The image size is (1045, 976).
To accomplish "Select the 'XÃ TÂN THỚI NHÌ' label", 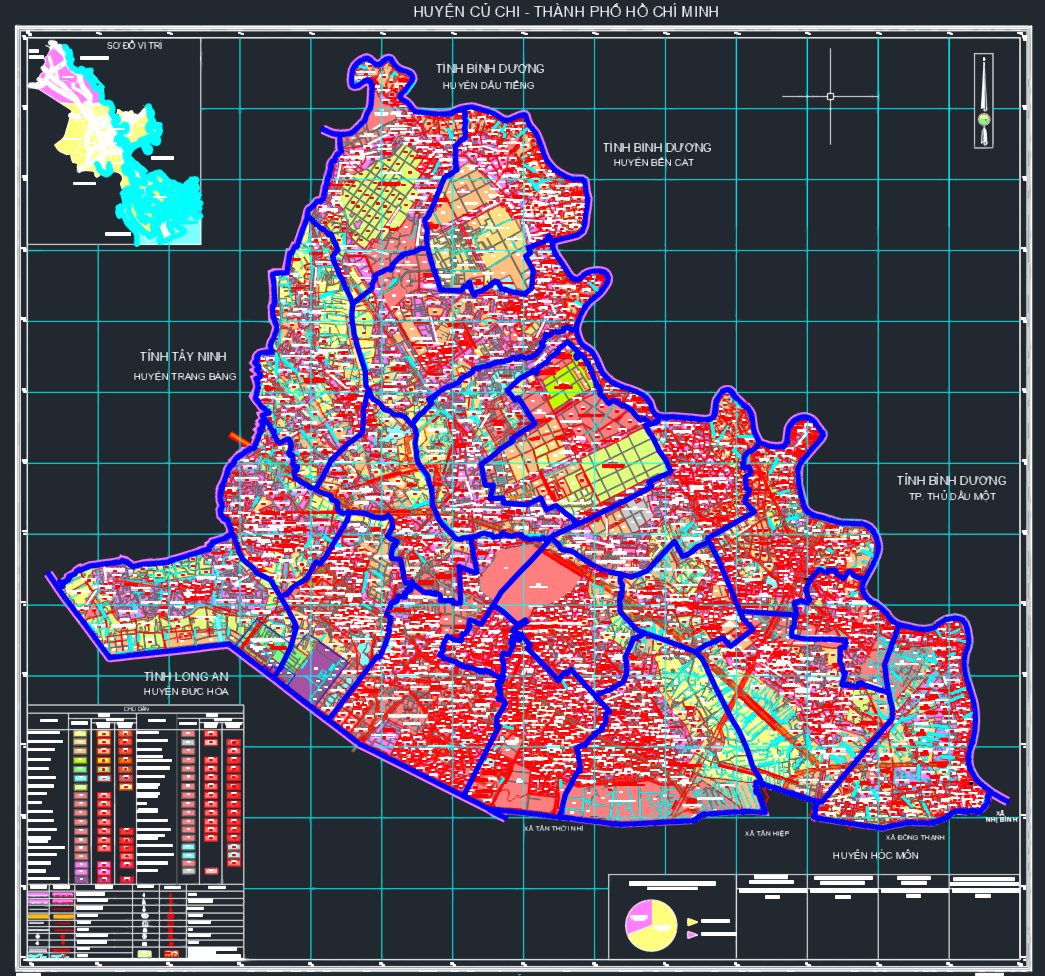I will (x=553, y=828).
